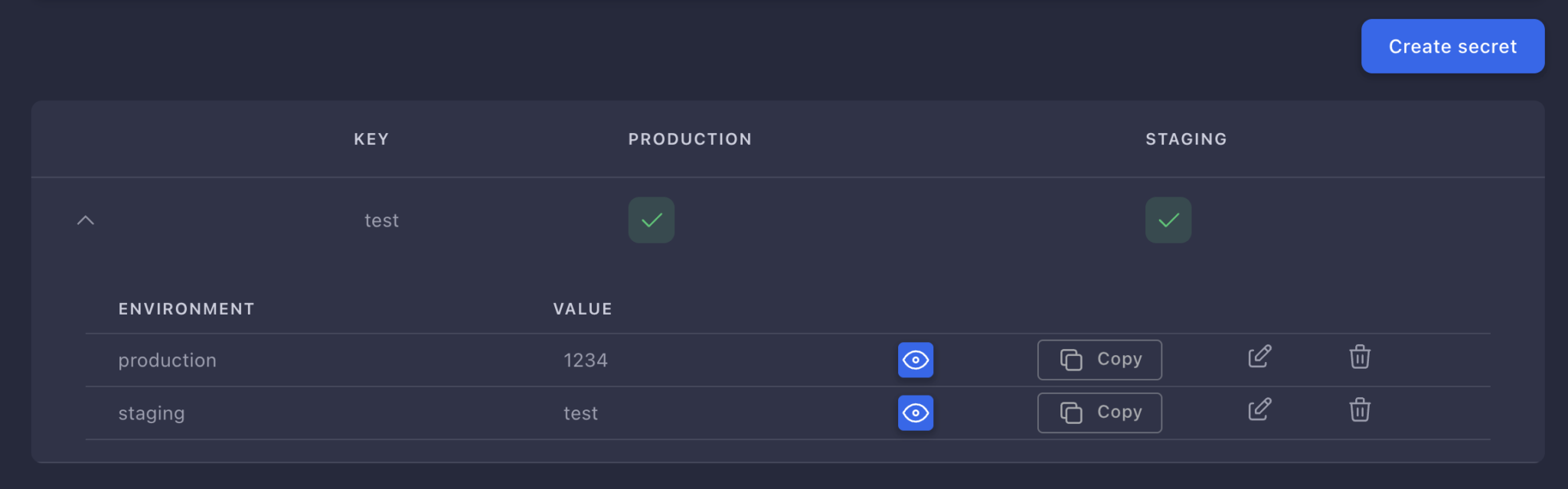Click the production green checkmark badge
This screenshot has height=489, width=1568.
(652, 220)
